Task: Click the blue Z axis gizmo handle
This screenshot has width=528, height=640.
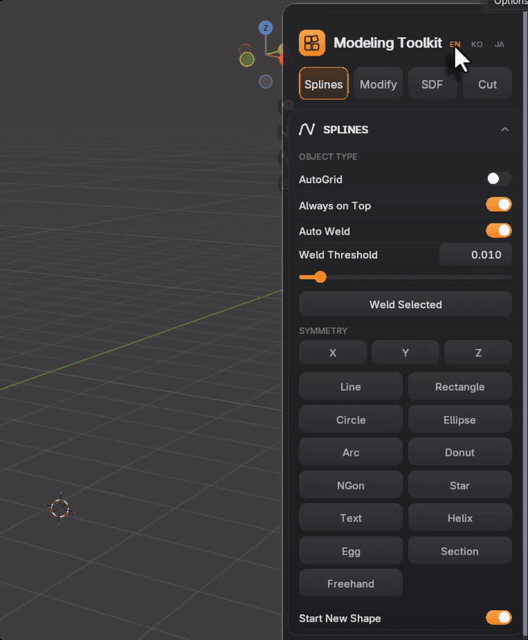Action: pos(266,28)
